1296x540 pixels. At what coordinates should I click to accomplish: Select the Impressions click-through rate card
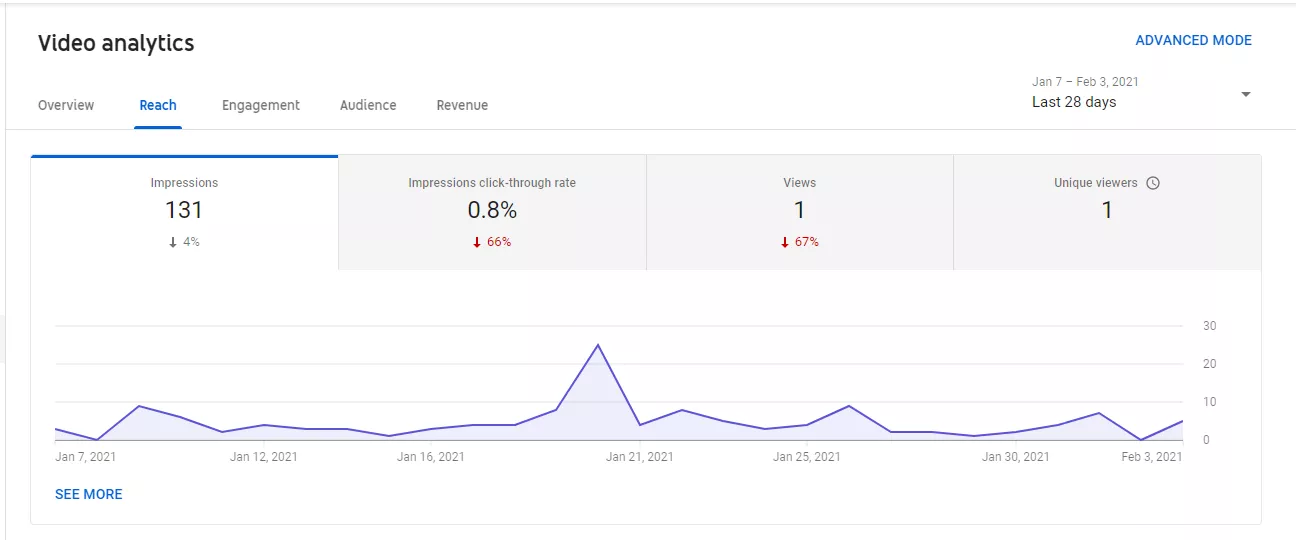coord(492,212)
